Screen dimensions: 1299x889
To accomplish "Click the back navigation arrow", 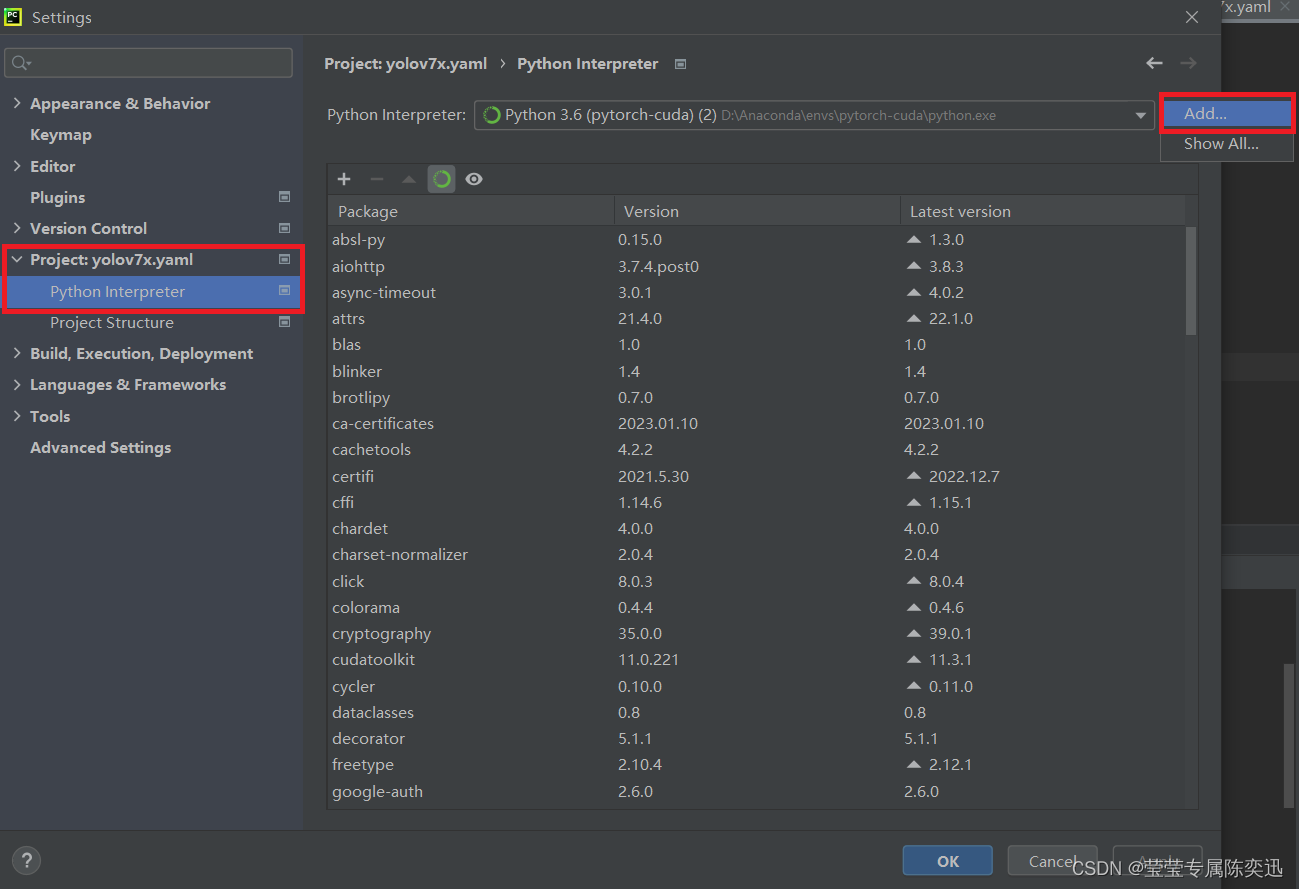I will tap(1154, 63).
